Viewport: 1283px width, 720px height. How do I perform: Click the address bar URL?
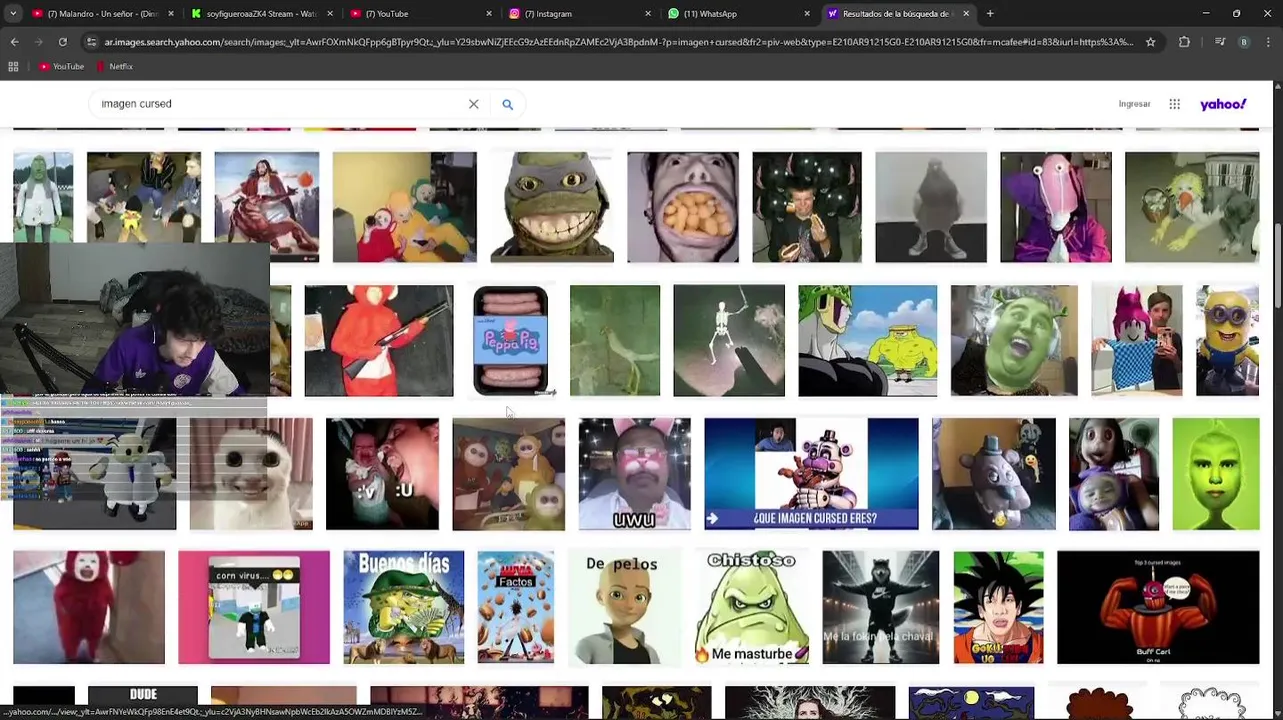tap(618, 42)
